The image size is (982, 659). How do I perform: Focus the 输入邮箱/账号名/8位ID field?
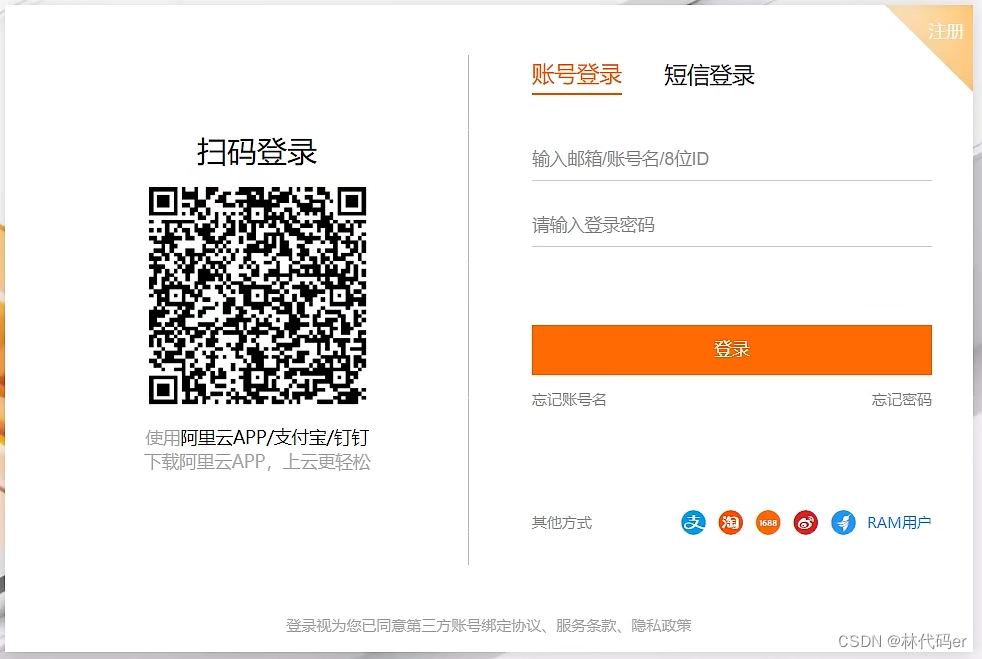tap(731, 157)
